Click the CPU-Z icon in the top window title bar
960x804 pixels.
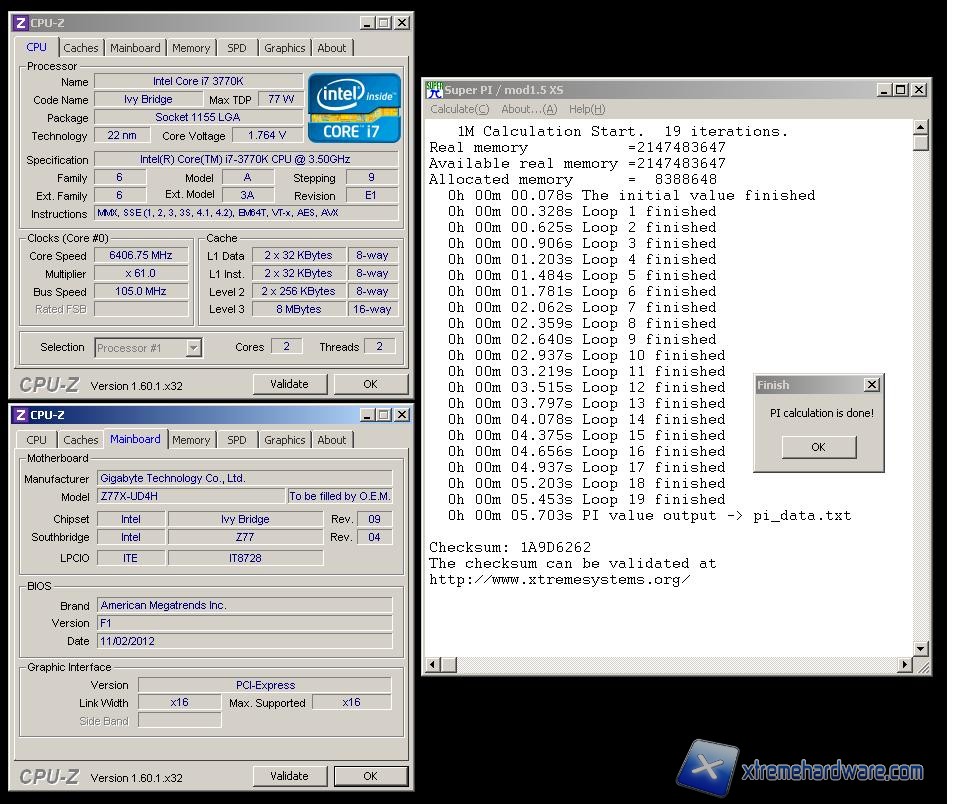21,22
